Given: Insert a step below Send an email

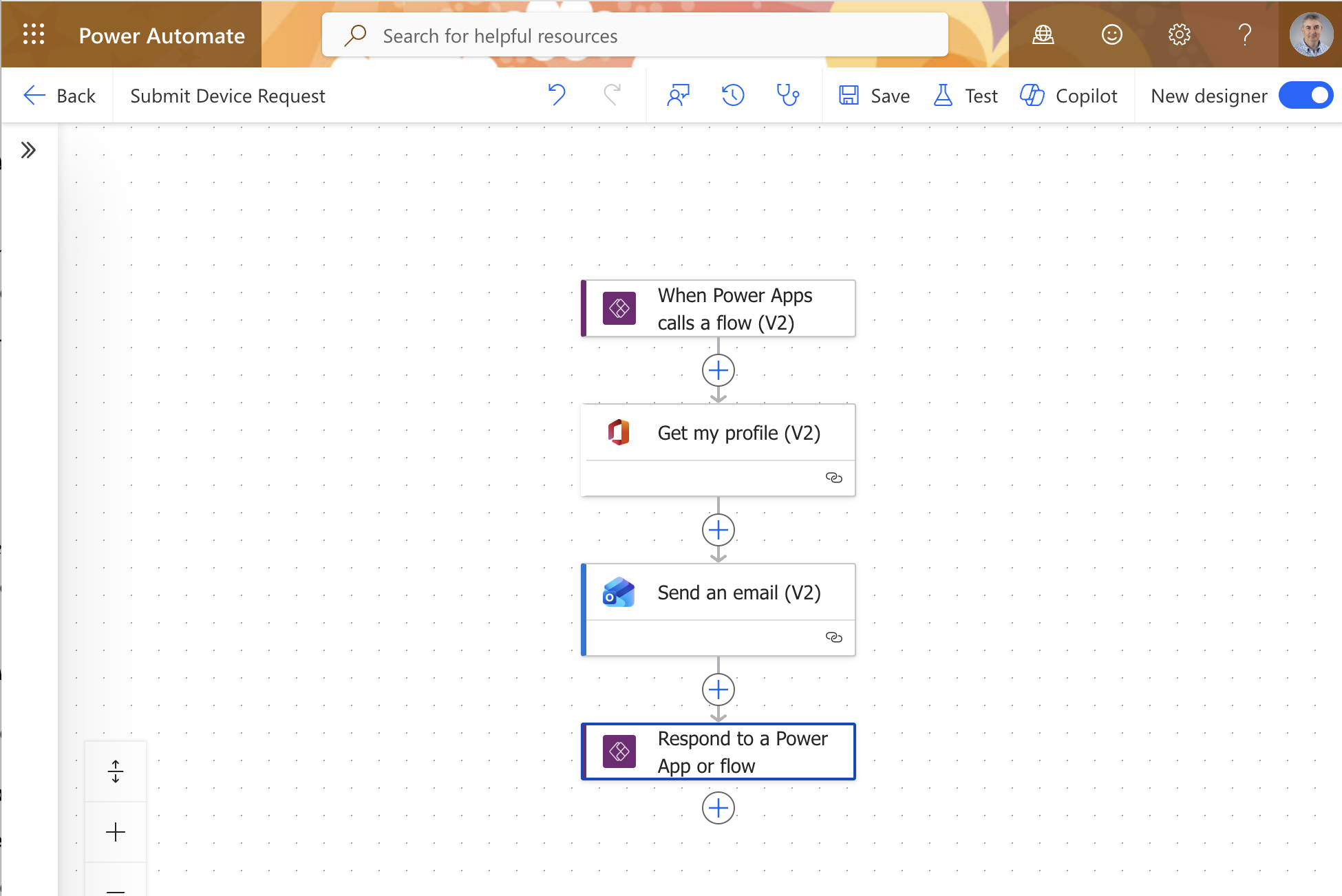Looking at the screenshot, I should click(x=718, y=690).
